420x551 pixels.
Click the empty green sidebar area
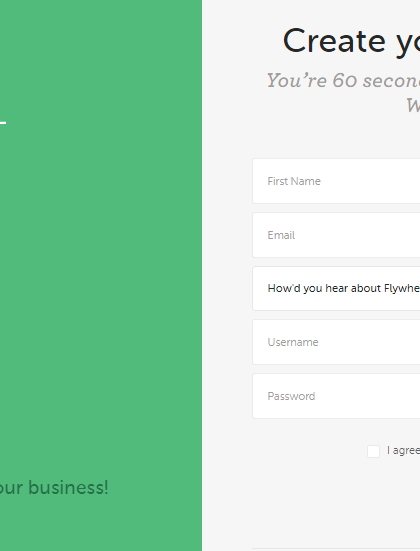(101, 281)
